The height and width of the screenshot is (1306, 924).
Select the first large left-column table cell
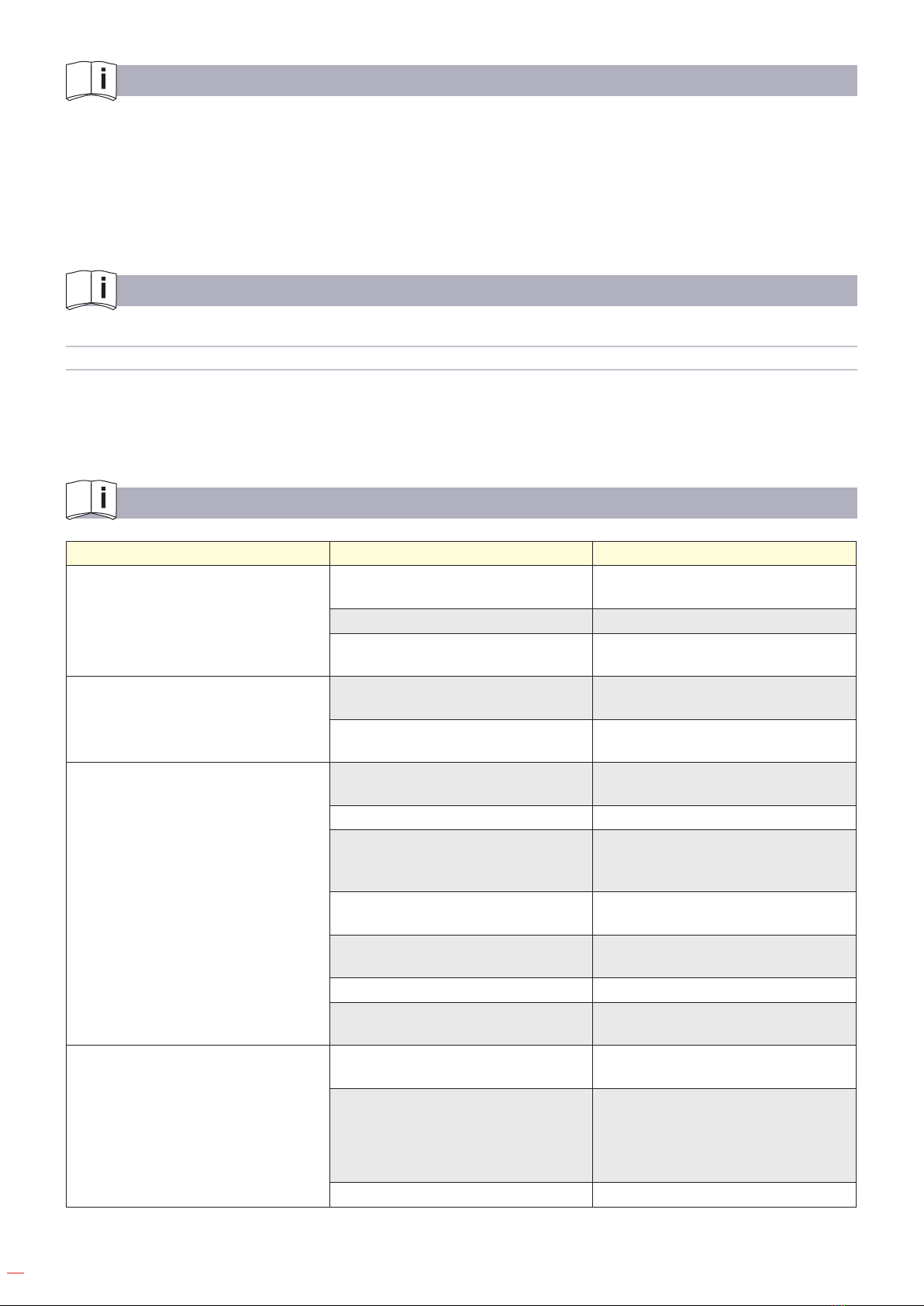point(198,621)
